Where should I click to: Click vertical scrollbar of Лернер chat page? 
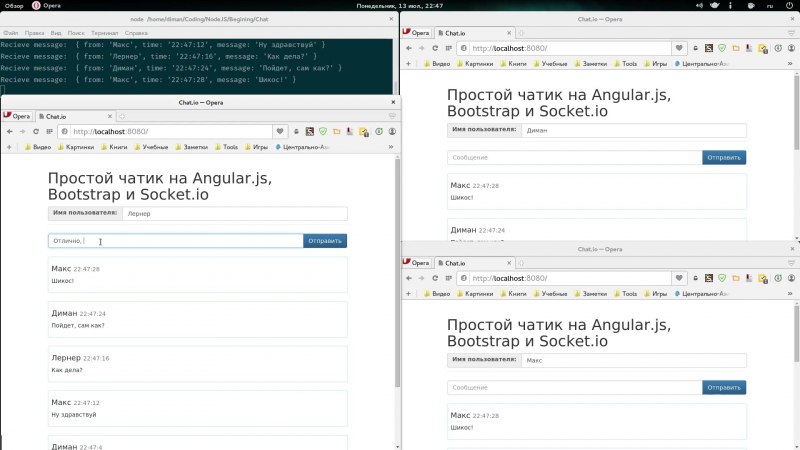tap(397, 273)
